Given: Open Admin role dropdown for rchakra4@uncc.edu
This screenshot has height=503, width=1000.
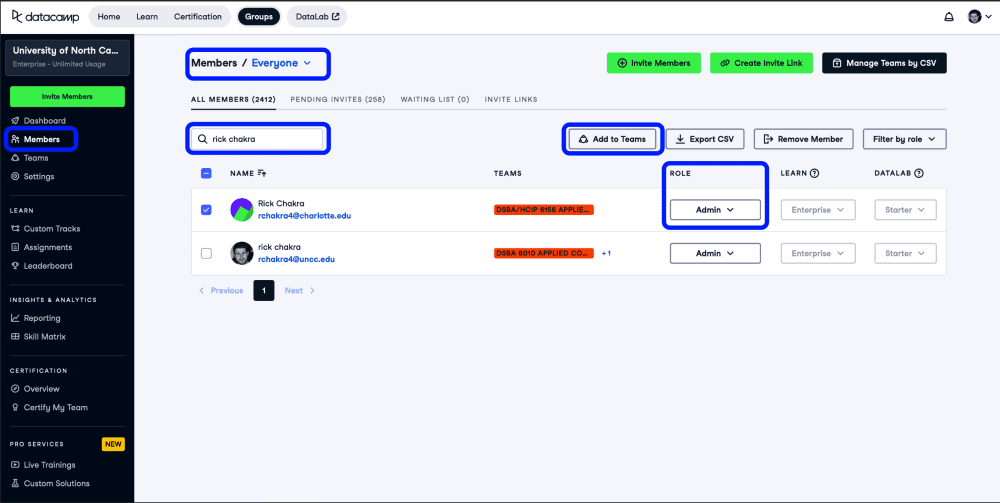Looking at the screenshot, I should coord(715,254).
